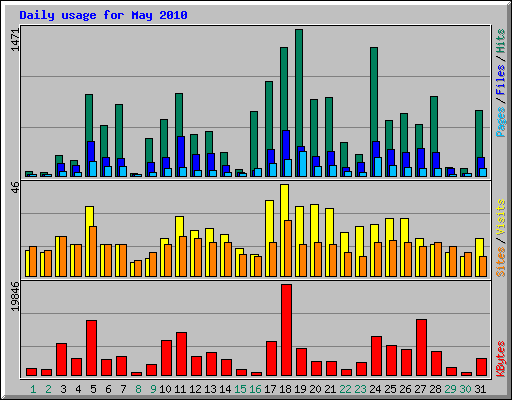Click day 1 on the date axis
The image size is (512, 400).
33,389
